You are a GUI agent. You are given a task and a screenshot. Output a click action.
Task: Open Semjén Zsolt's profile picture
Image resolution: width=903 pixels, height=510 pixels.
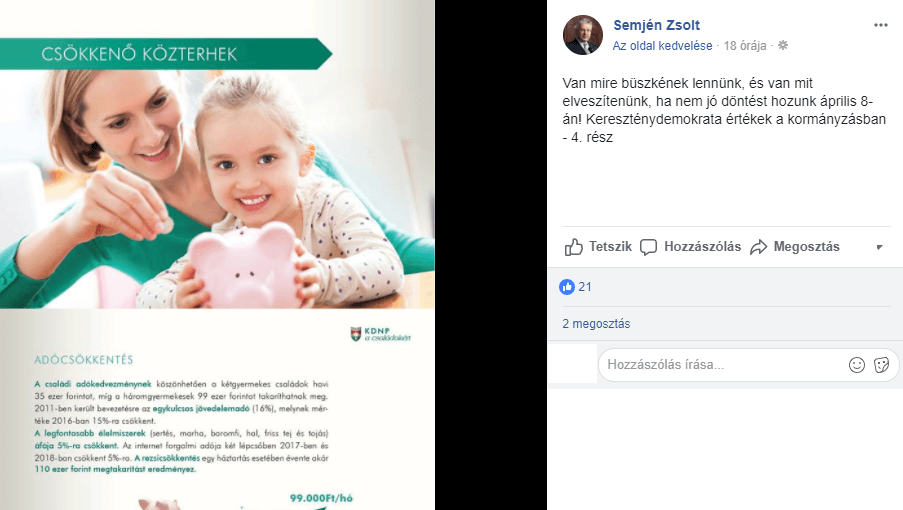pyautogui.click(x=583, y=35)
